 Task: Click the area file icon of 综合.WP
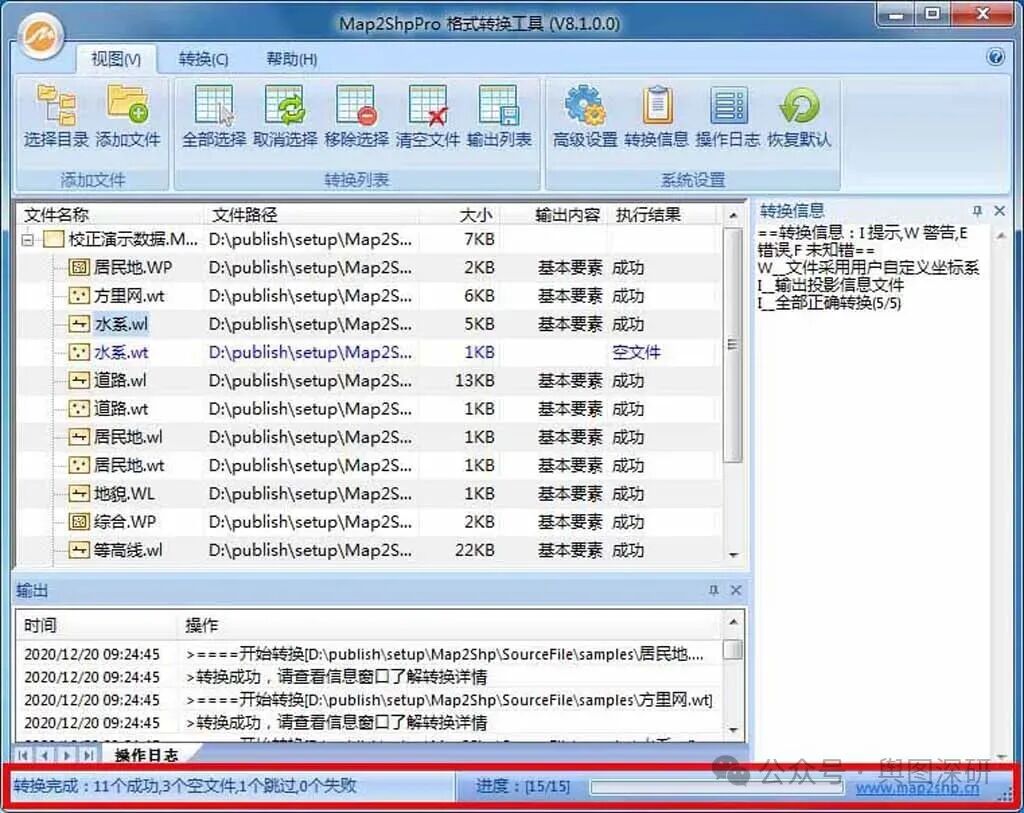tap(79, 522)
